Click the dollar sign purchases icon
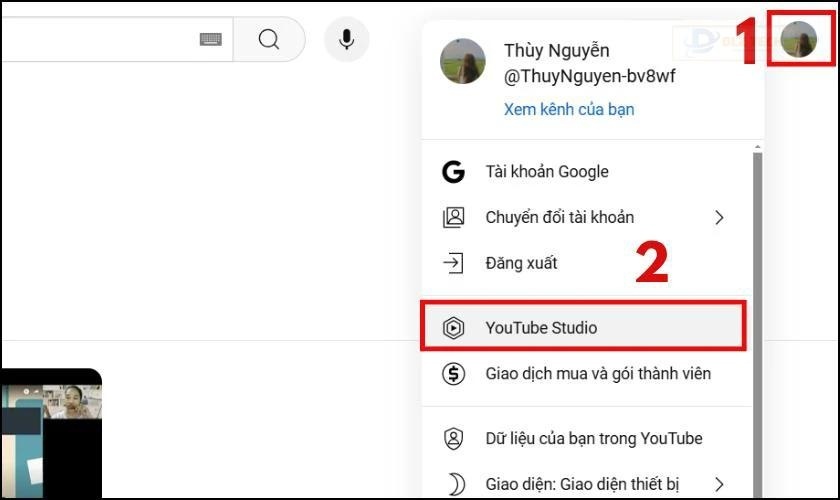The width and height of the screenshot is (840, 500). click(453, 374)
